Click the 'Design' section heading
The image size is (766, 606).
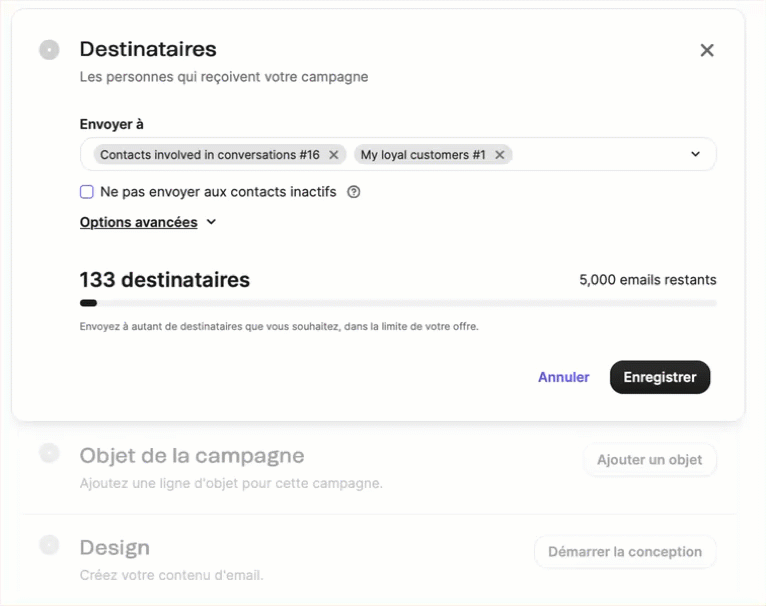(x=115, y=547)
